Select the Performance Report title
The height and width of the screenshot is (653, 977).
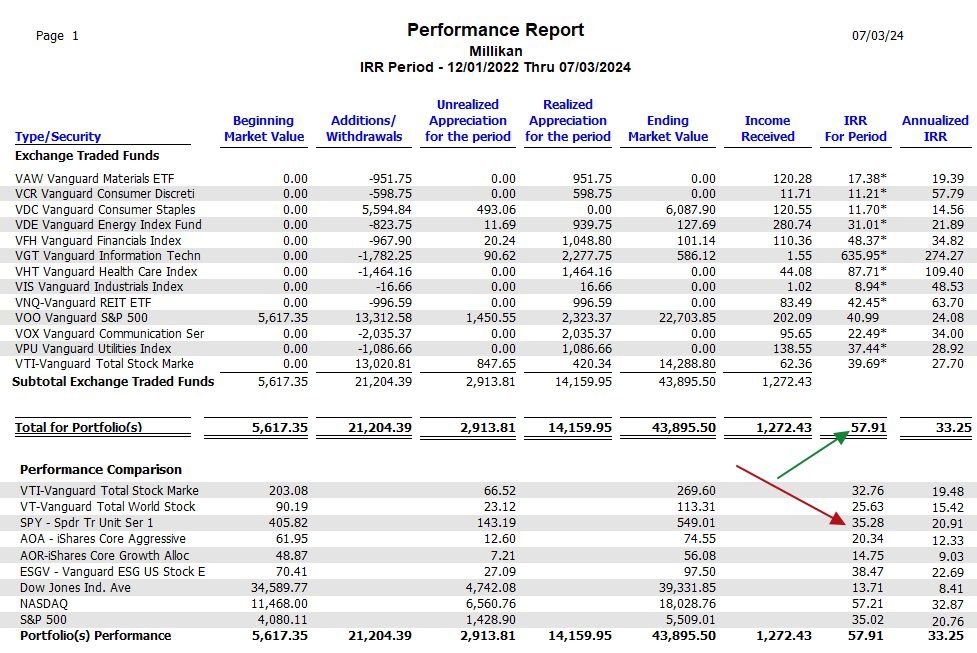pyautogui.click(x=495, y=30)
